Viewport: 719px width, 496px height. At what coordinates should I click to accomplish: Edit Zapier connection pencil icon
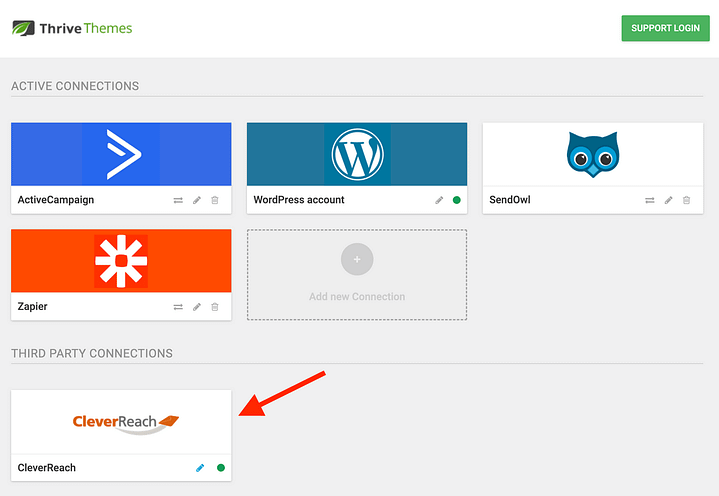click(197, 307)
